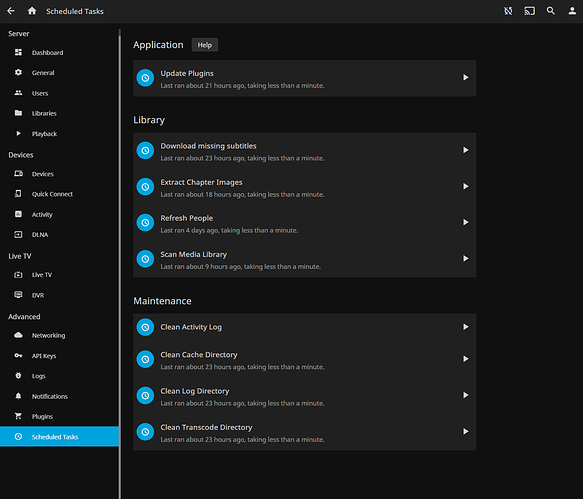Click the Plugins cart icon
This screenshot has width=583, height=499.
(x=18, y=416)
